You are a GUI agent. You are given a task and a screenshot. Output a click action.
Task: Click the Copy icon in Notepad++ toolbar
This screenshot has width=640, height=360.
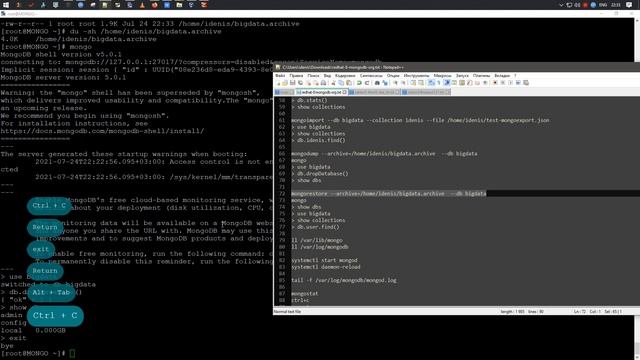click(341, 83)
